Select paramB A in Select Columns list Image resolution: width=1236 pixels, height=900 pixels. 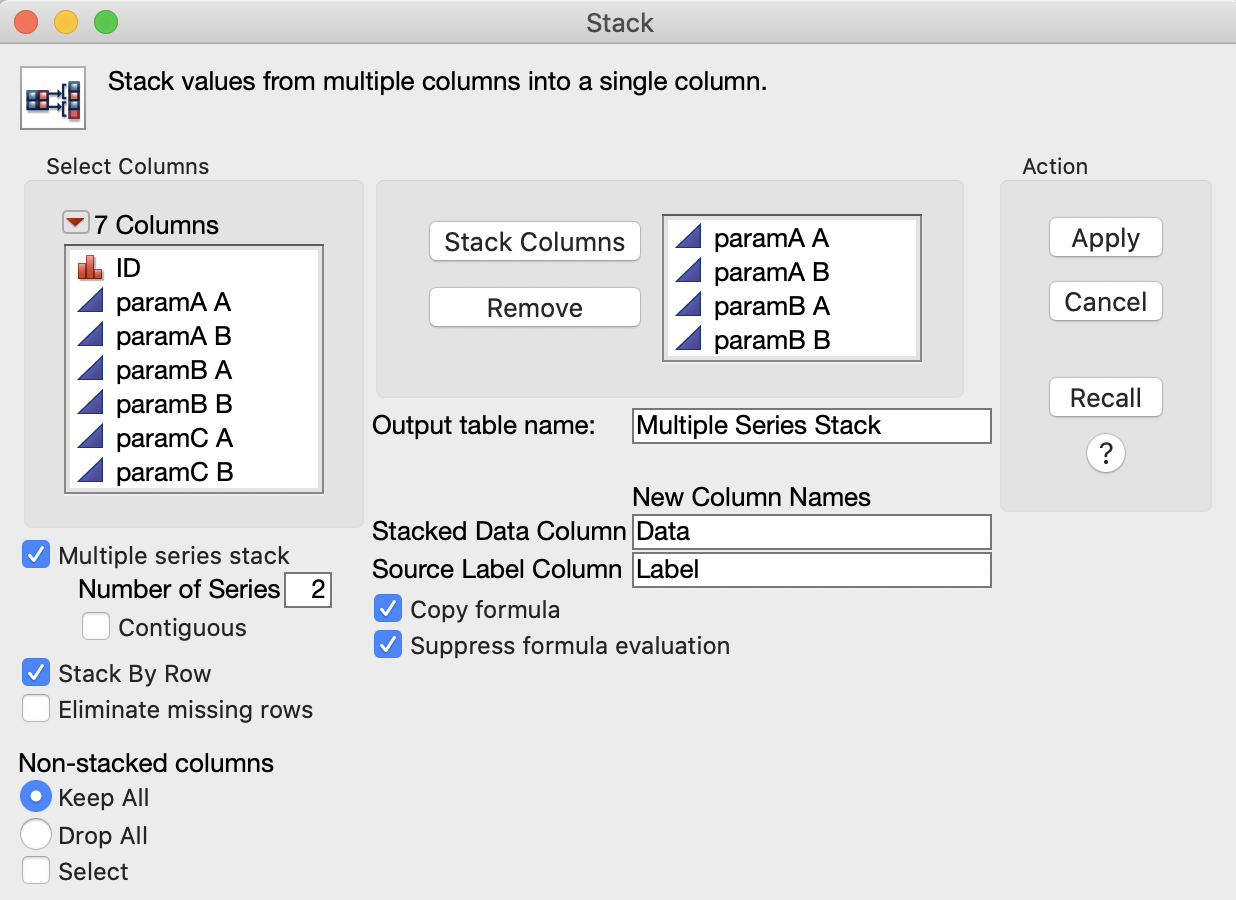tap(174, 370)
